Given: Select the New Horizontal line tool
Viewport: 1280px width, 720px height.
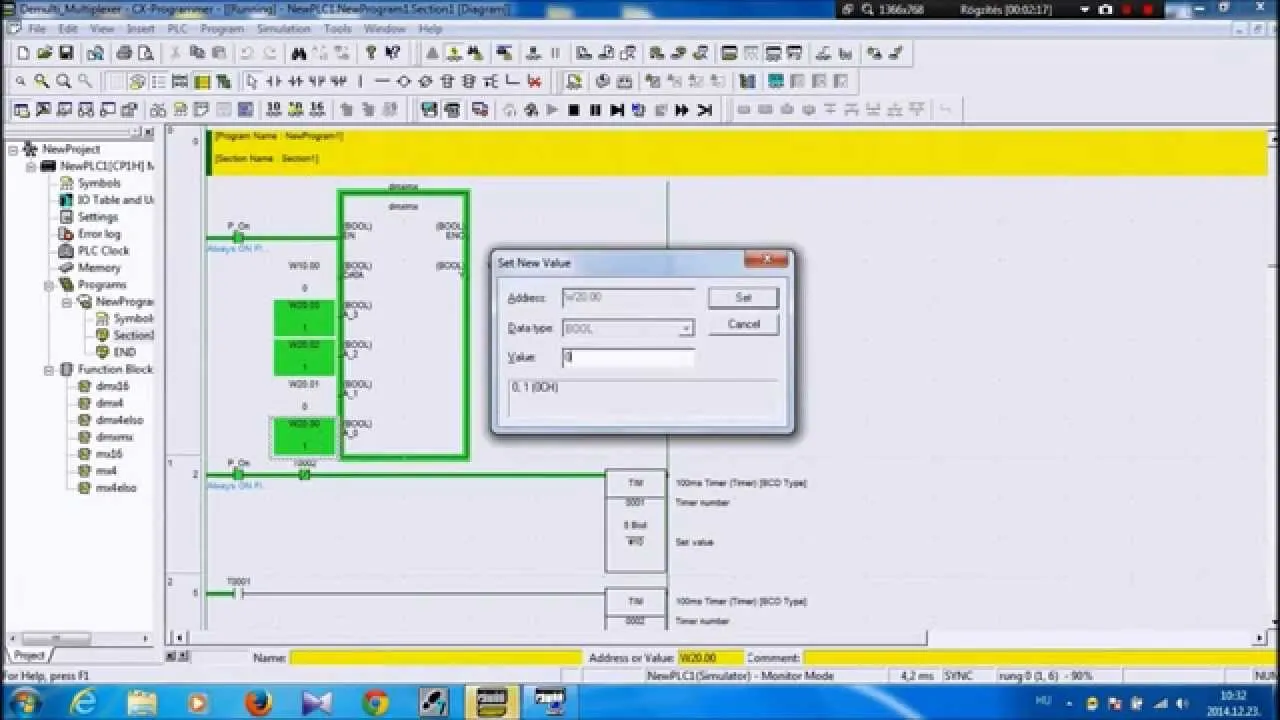Looking at the screenshot, I should (x=382, y=81).
